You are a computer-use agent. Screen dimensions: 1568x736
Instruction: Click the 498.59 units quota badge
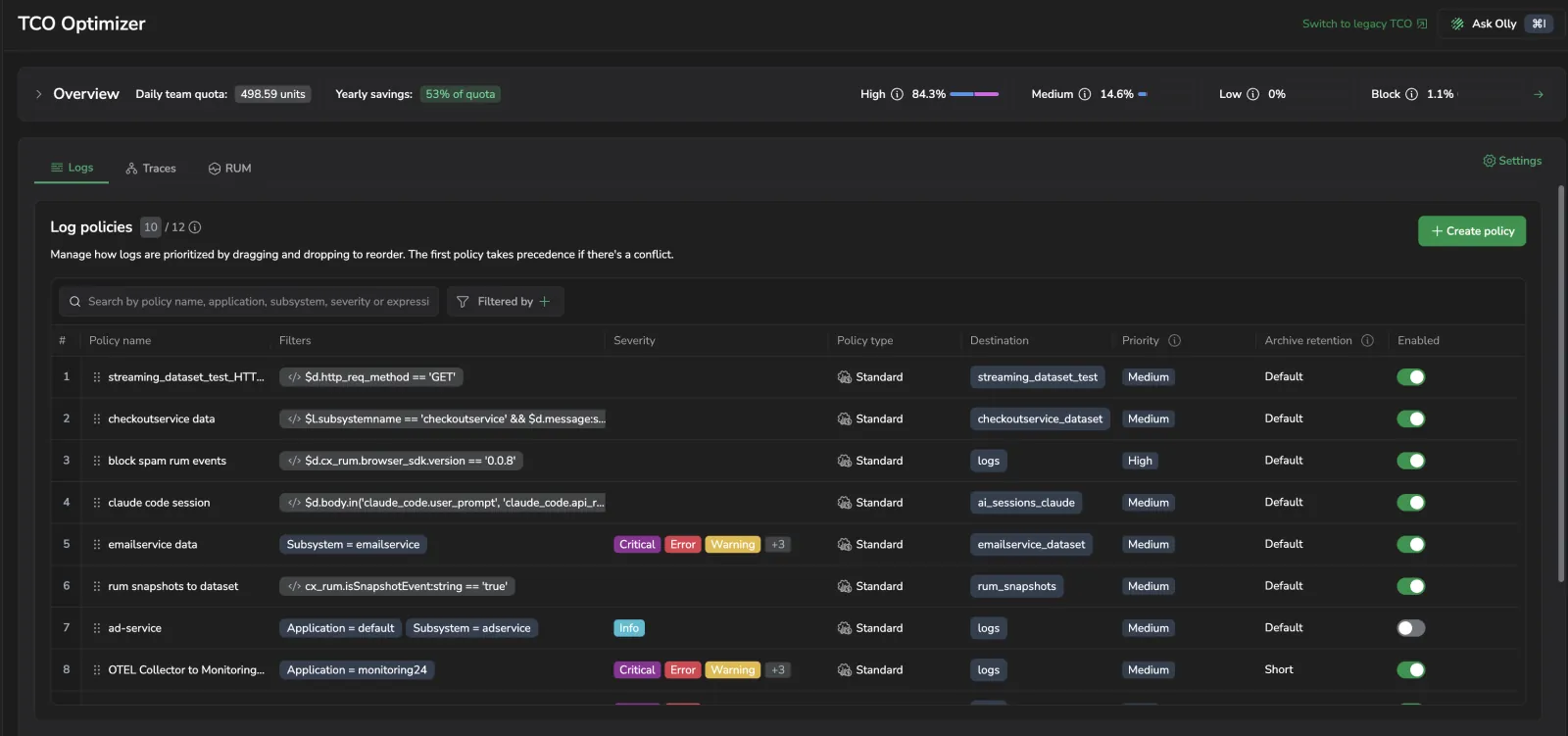point(272,94)
